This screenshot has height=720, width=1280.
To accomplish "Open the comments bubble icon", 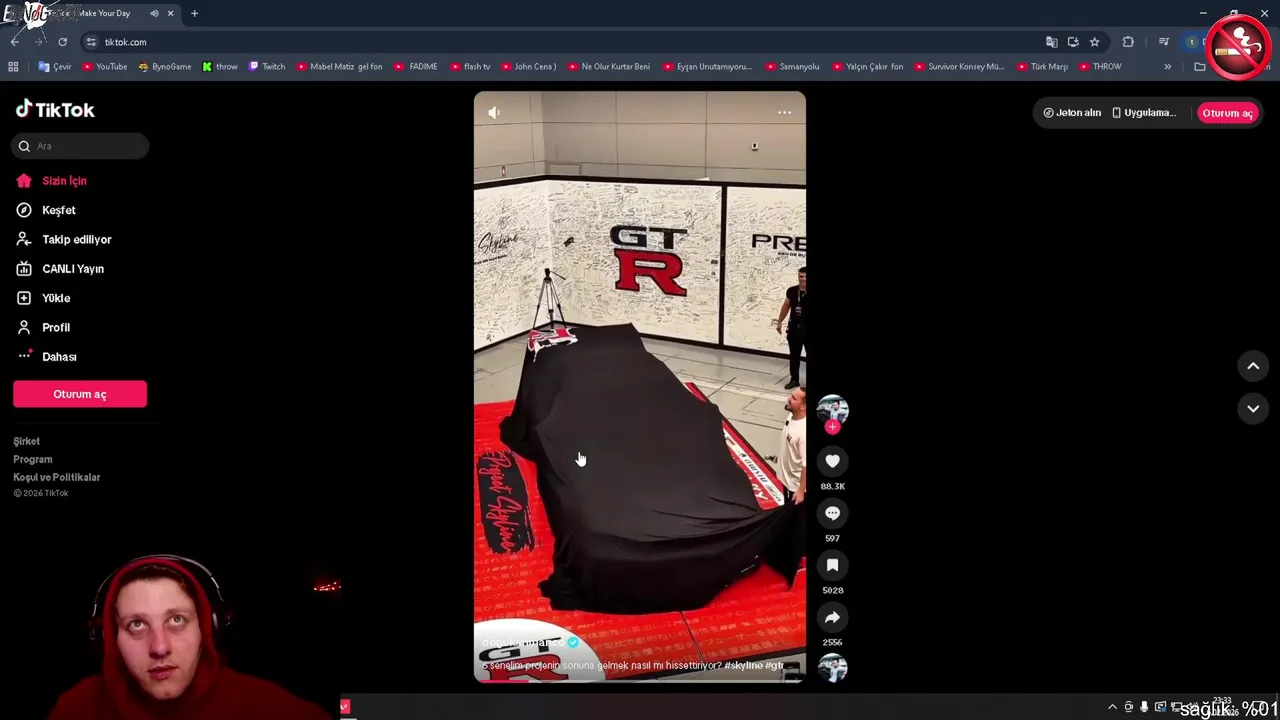I will (x=832, y=513).
